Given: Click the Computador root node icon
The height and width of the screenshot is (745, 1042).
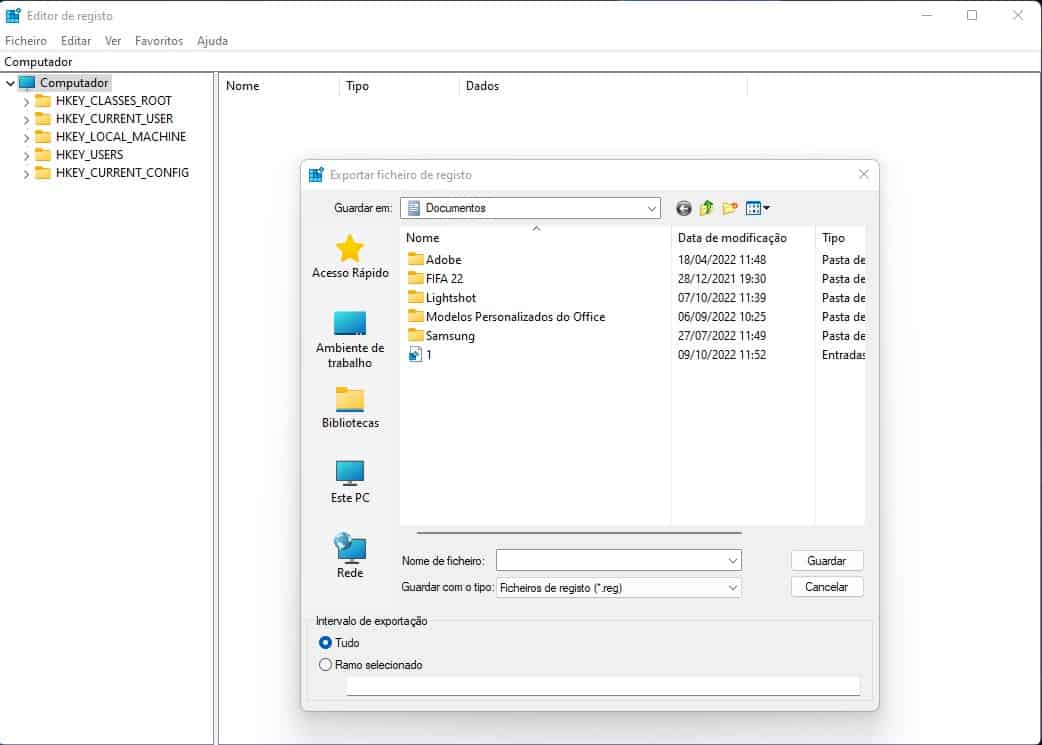Looking at the screenshot, I should point(27,83).
